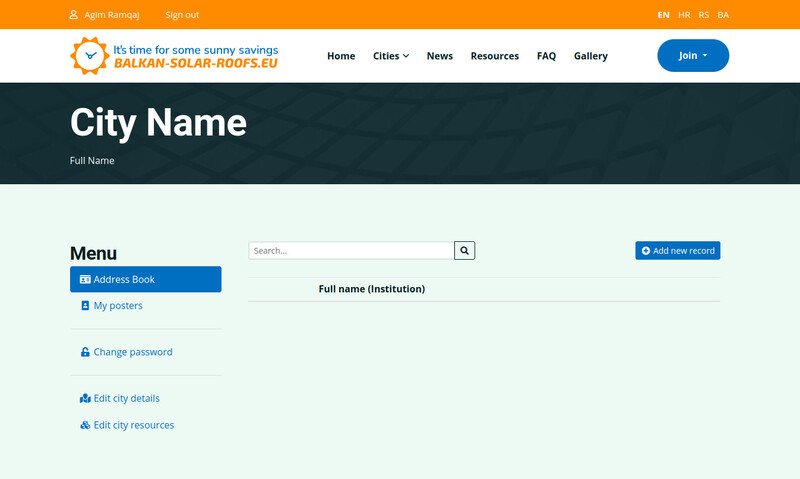Click the magnifier search button
Image resolution: width=800 pixels, height=479 pixels.
(x=464, y=251)
